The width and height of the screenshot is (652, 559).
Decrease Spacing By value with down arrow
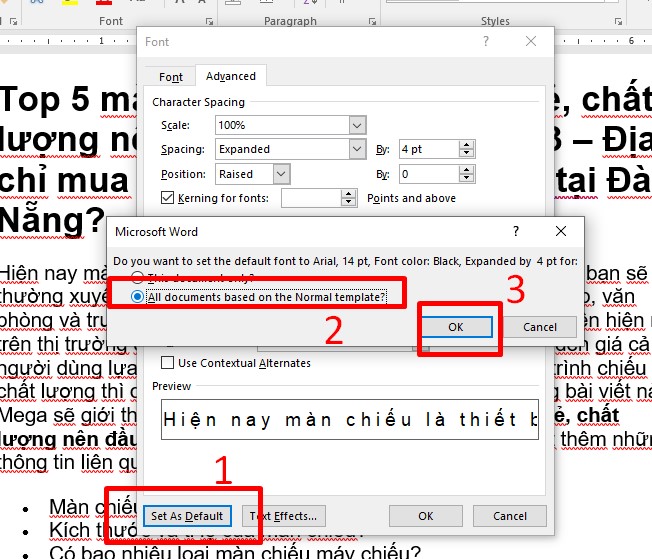pyautogui.click(x=467, y=153)
